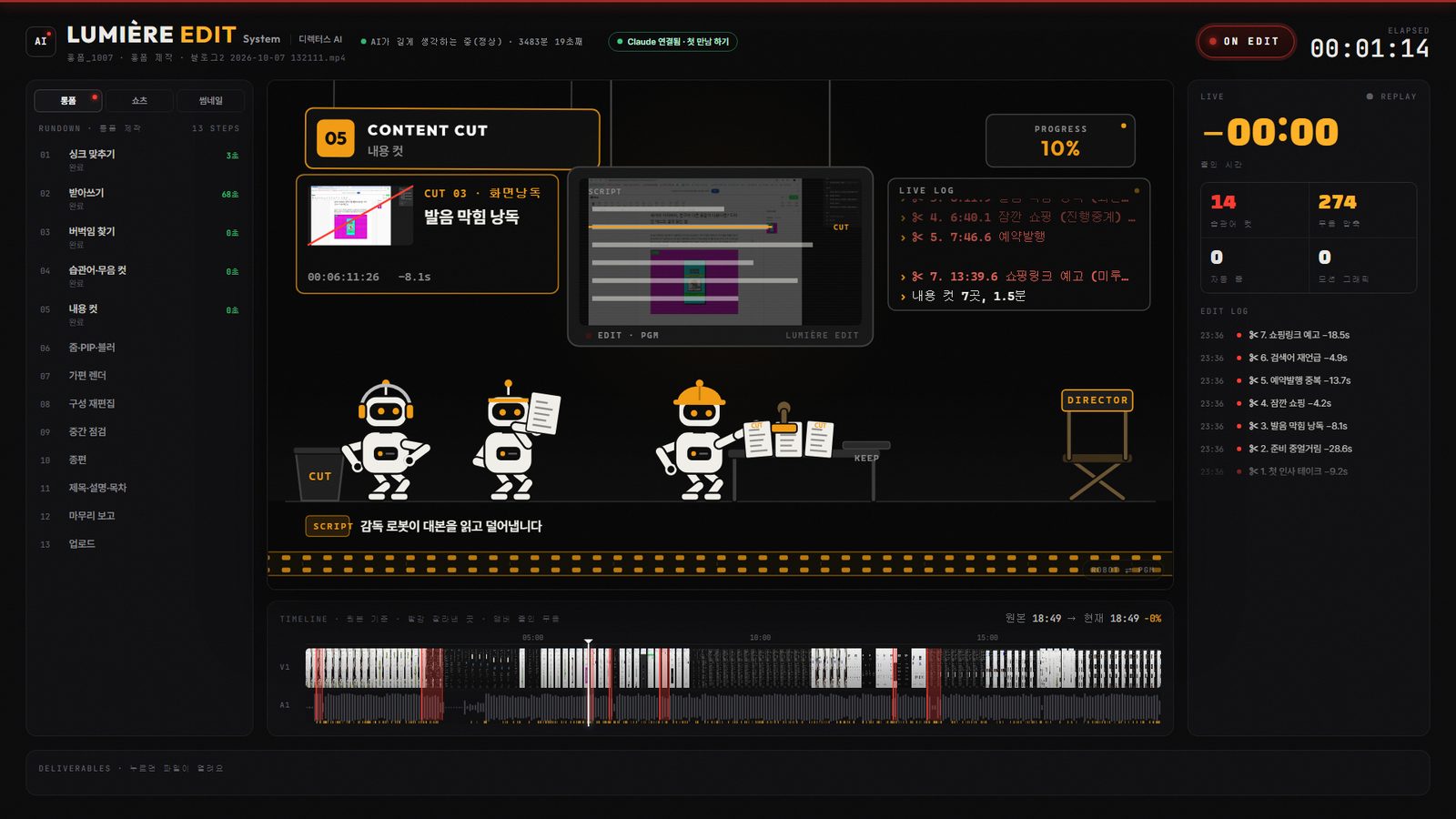Click the timeline playhead marker on V1 track

pos(588,643)
